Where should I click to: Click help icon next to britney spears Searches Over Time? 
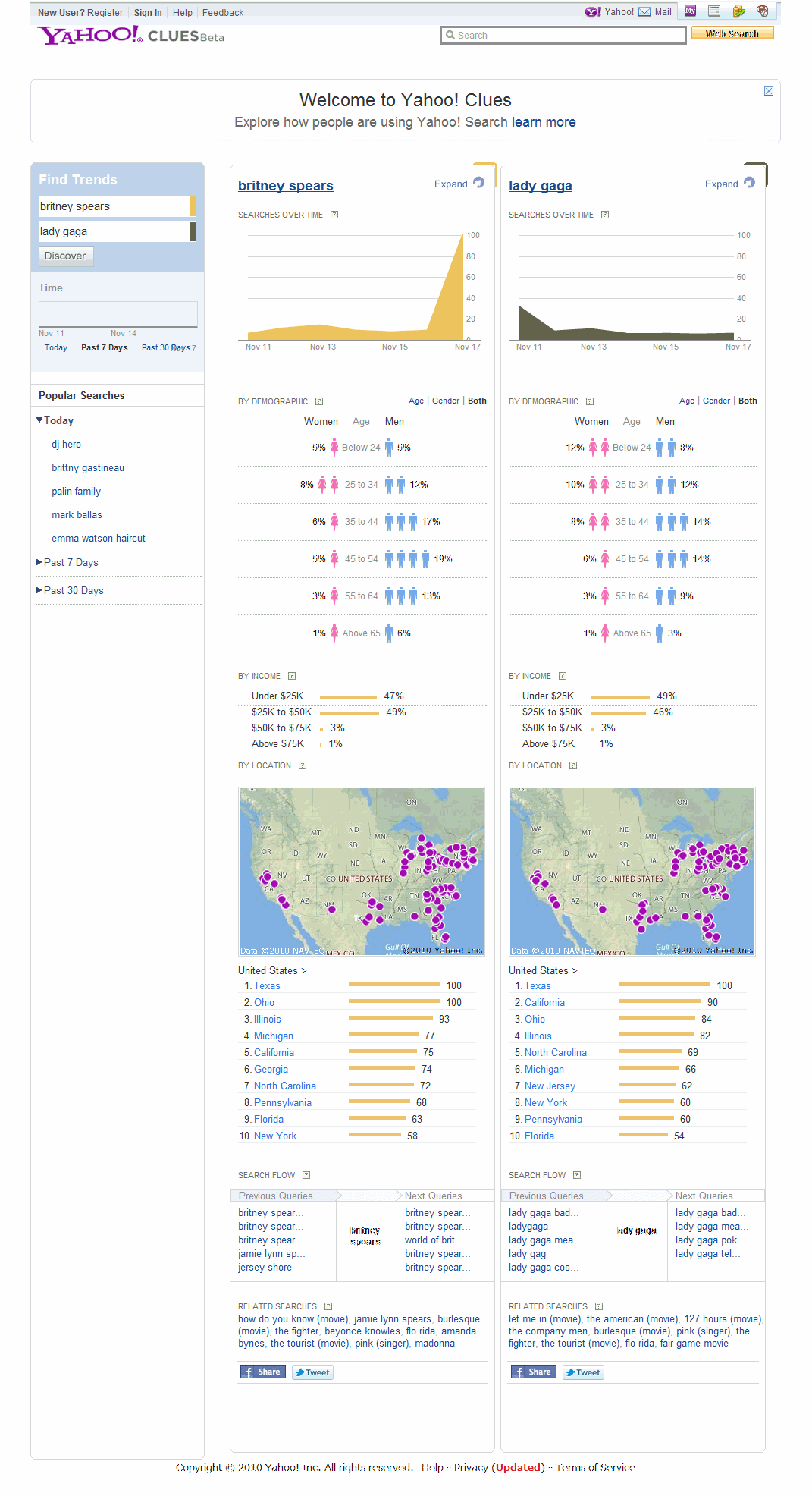[x=334, y=215]
